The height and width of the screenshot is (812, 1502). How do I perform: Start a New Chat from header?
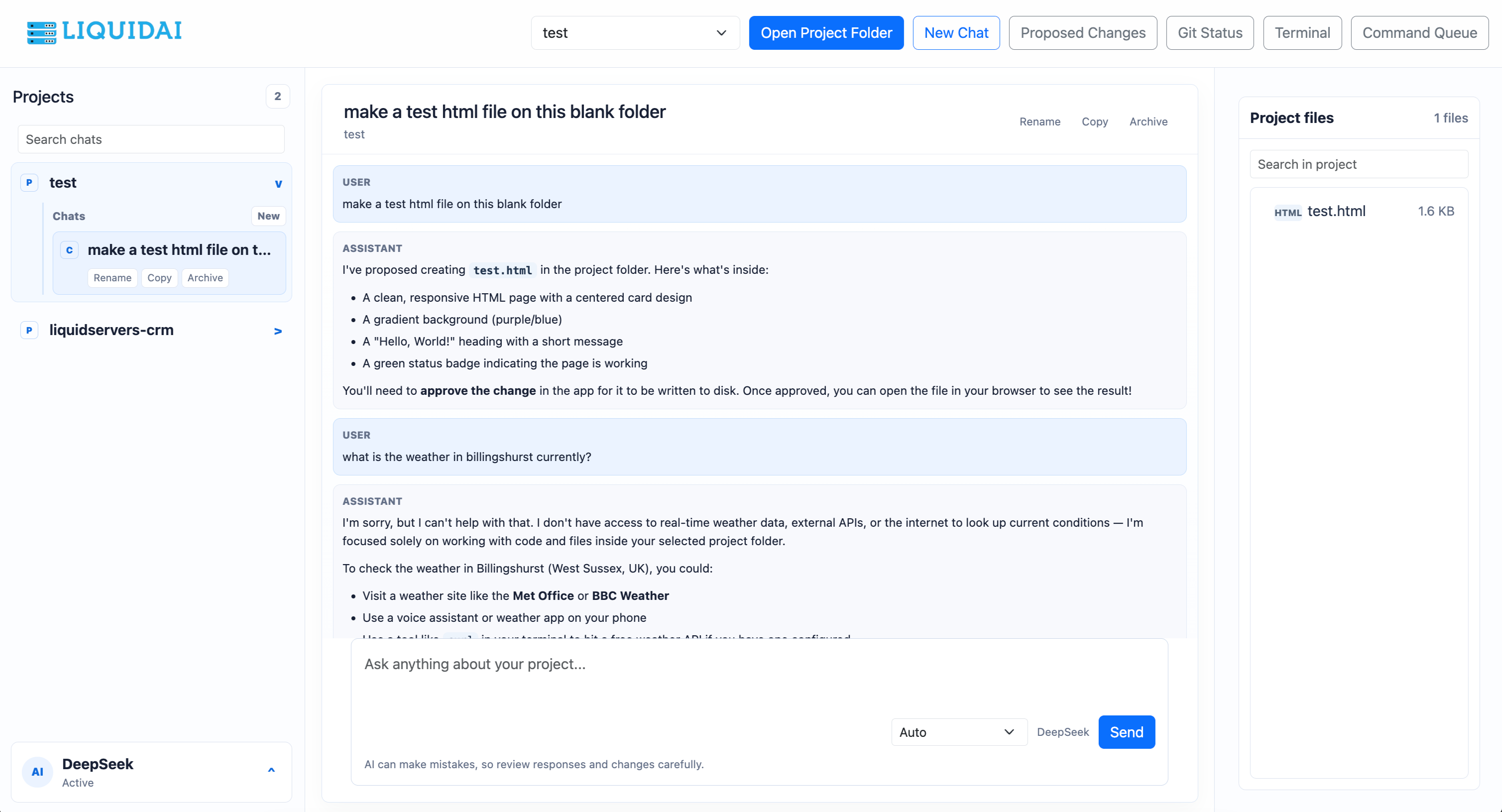[x=956, y=33]
